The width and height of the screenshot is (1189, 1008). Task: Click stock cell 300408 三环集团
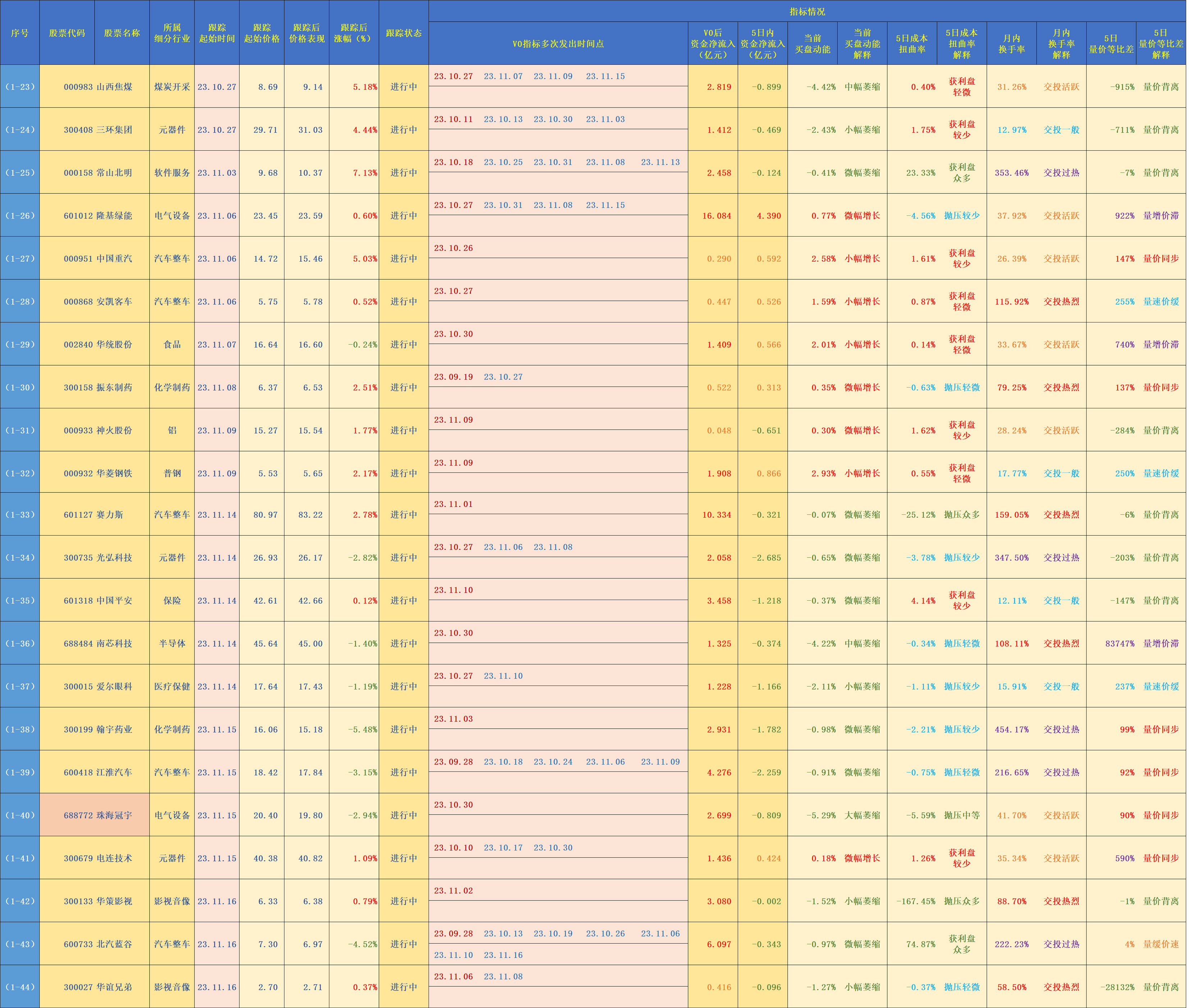point(95,130)
